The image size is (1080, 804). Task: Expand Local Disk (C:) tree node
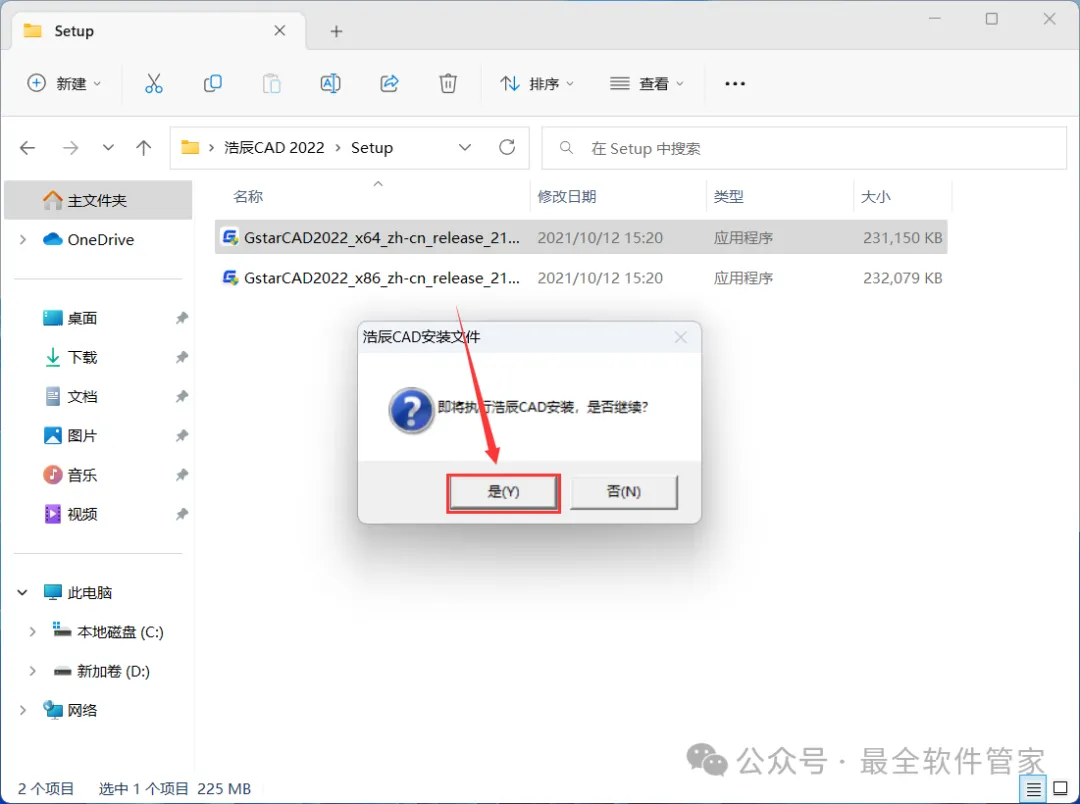coord(32,632)
